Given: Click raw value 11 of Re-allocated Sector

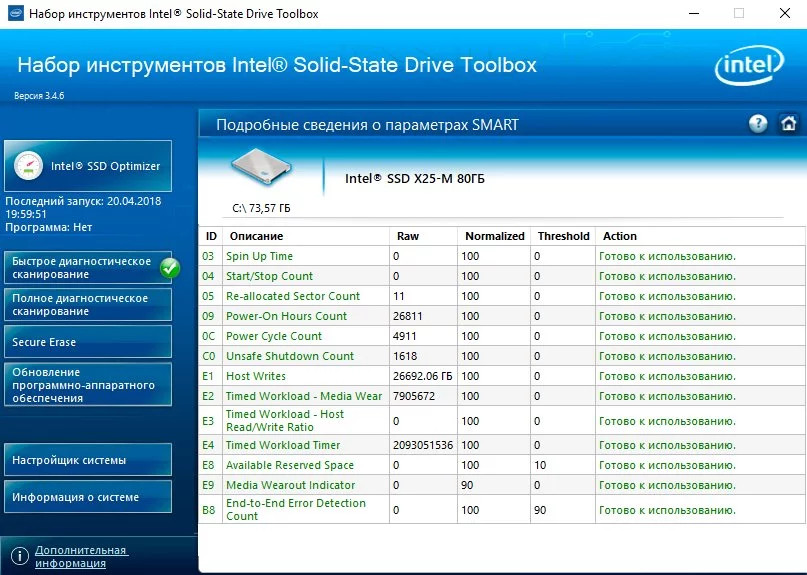Looking at the screenshot, I should click(399, 296).
